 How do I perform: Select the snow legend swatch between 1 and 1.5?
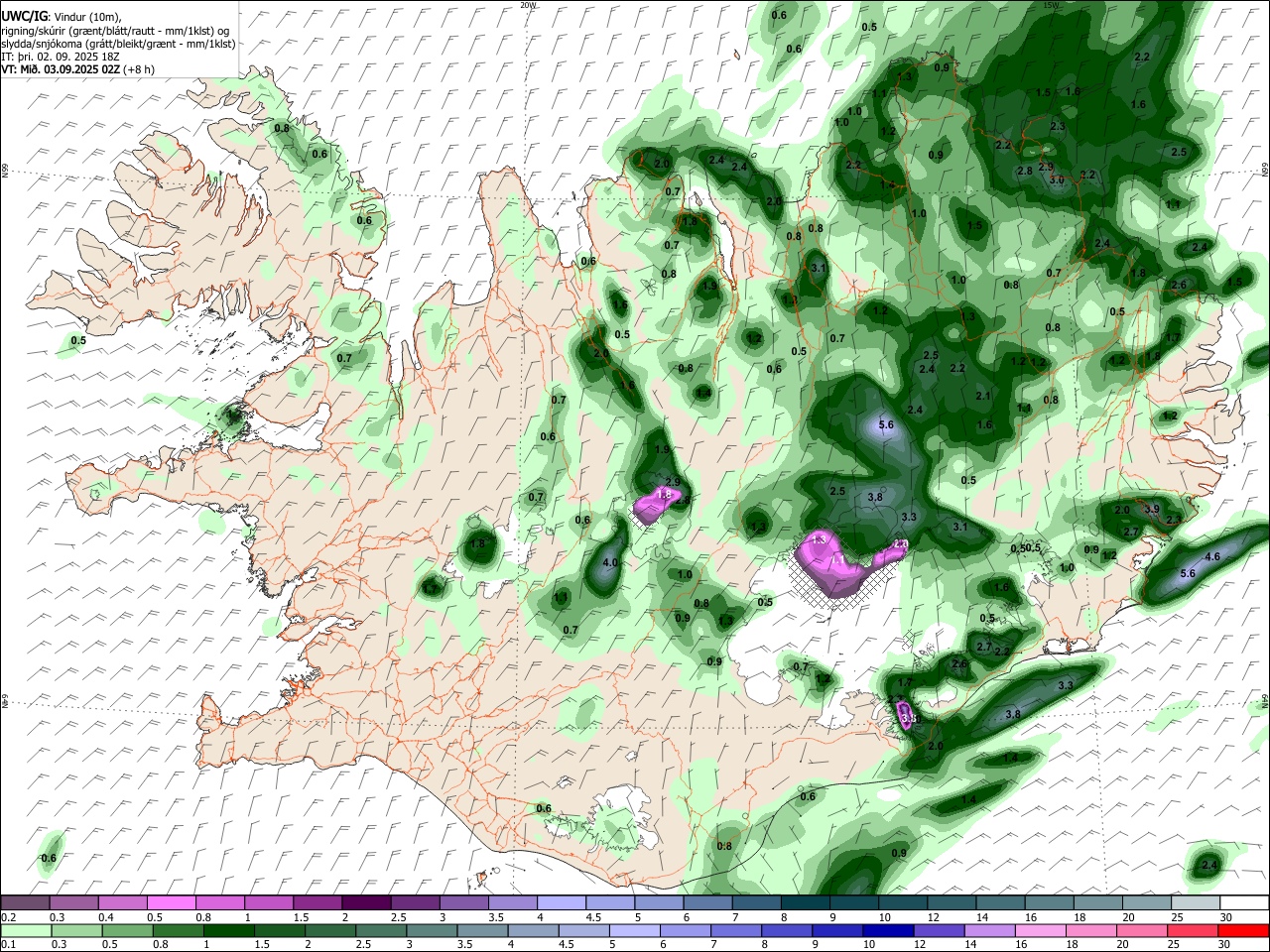(270, 902)
